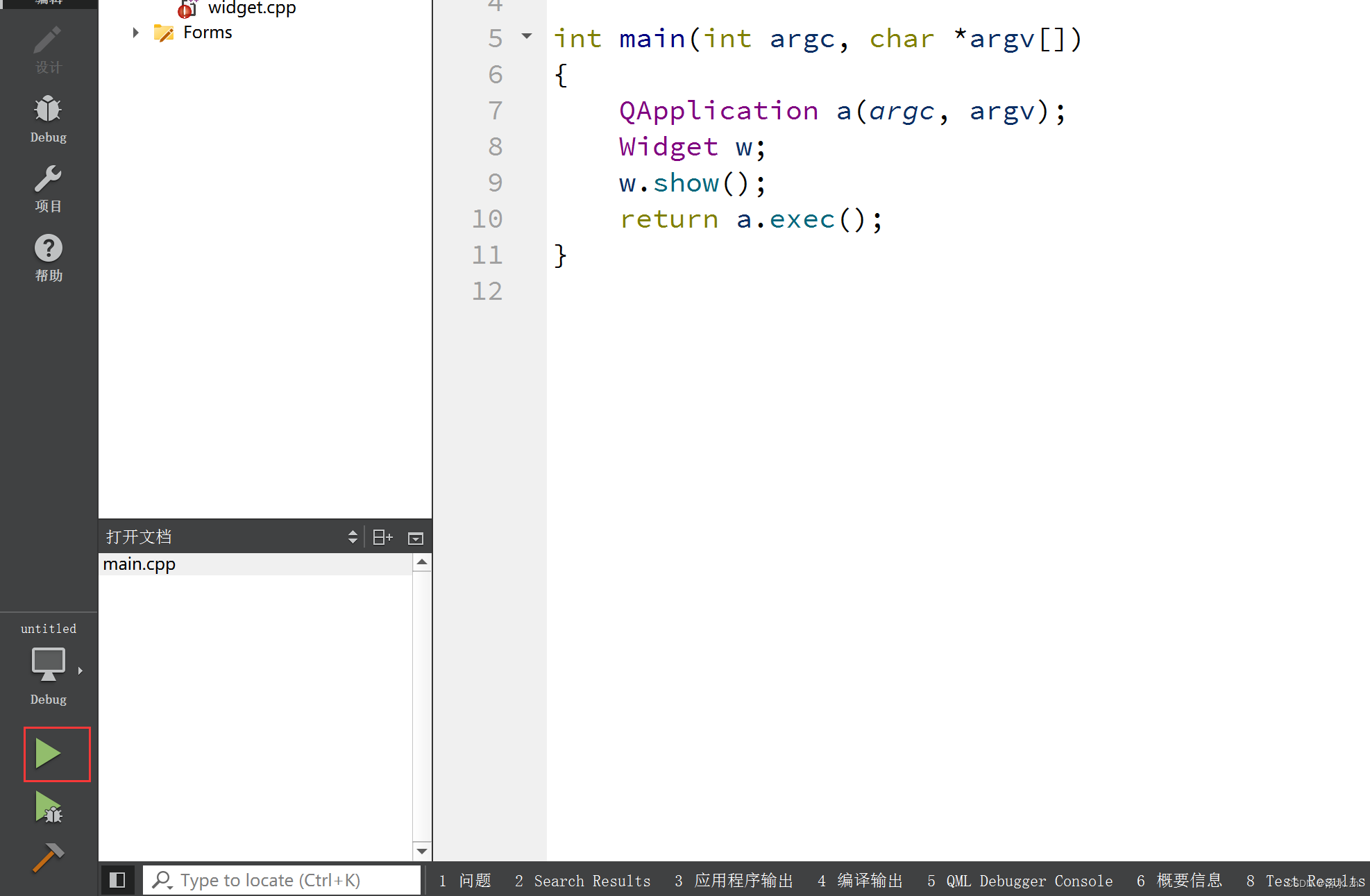Screen dimensions: 1370x896
Task: Open the 应用程序输出 output pane
Action: (x=734, y=881)
